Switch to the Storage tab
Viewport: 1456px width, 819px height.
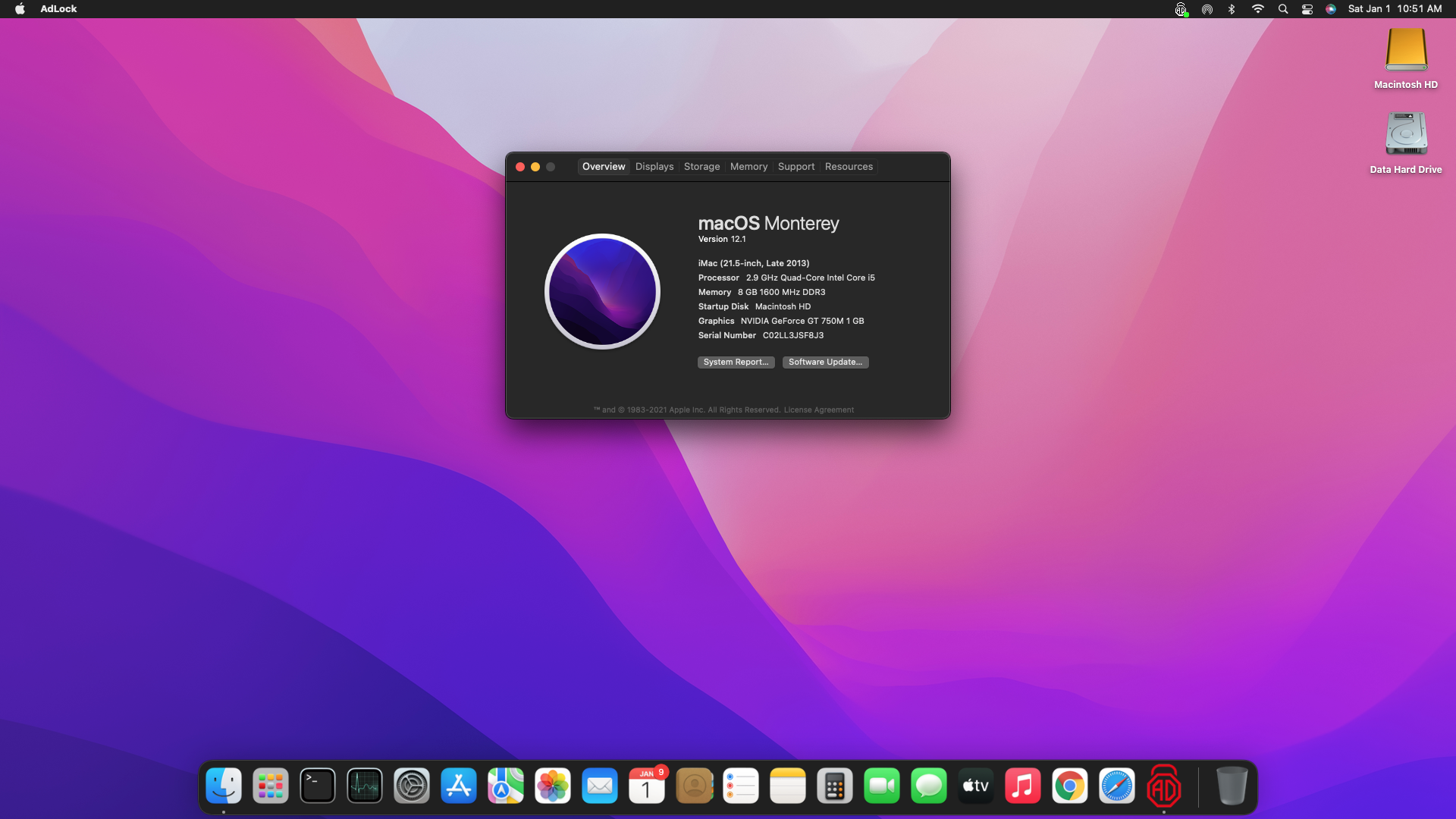701,167
